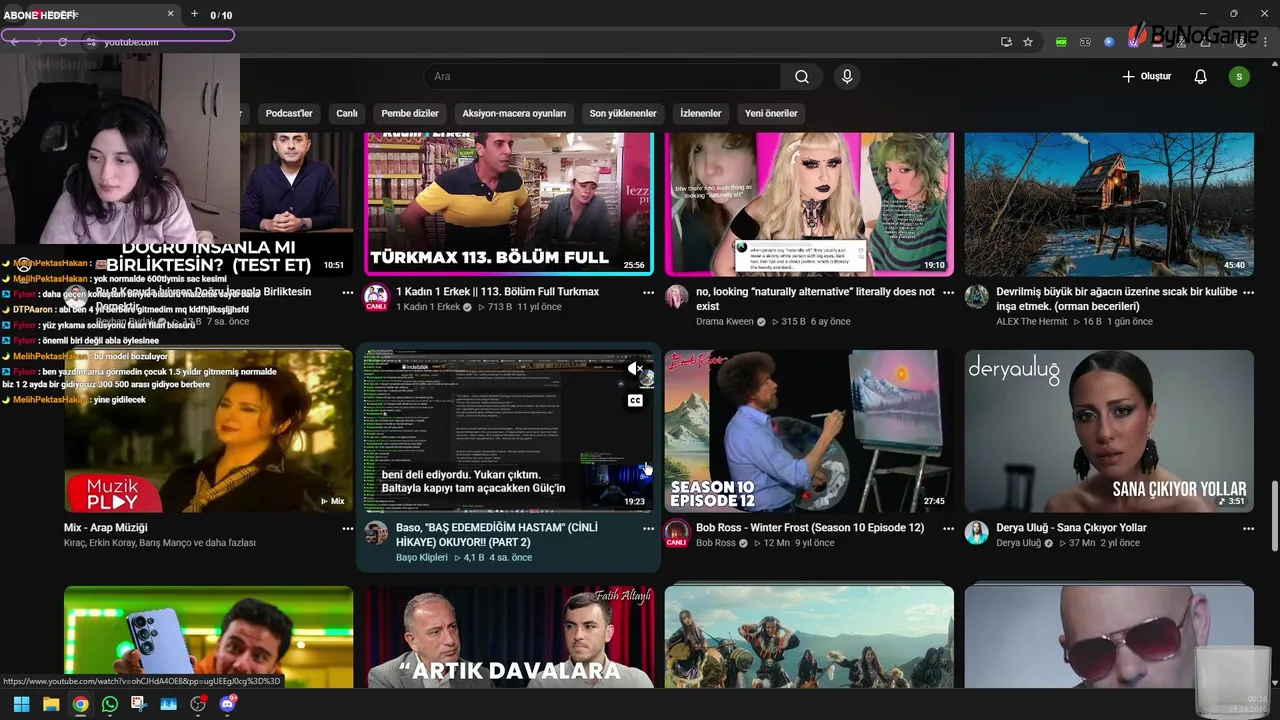Select the İzlenenler filter chip
1280x720 pixels.
point(701,114)
